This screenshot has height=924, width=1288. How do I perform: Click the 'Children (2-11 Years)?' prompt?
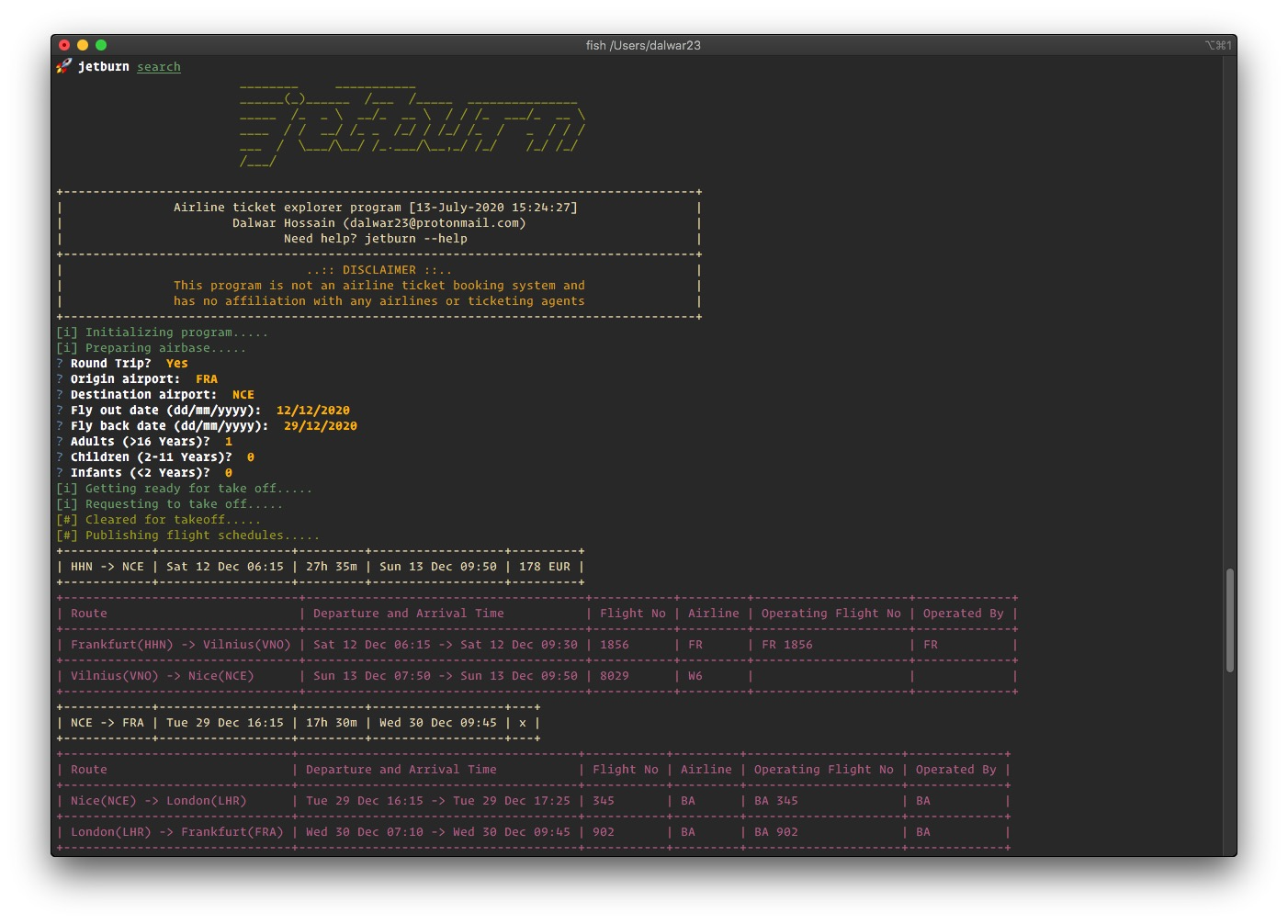152,457
